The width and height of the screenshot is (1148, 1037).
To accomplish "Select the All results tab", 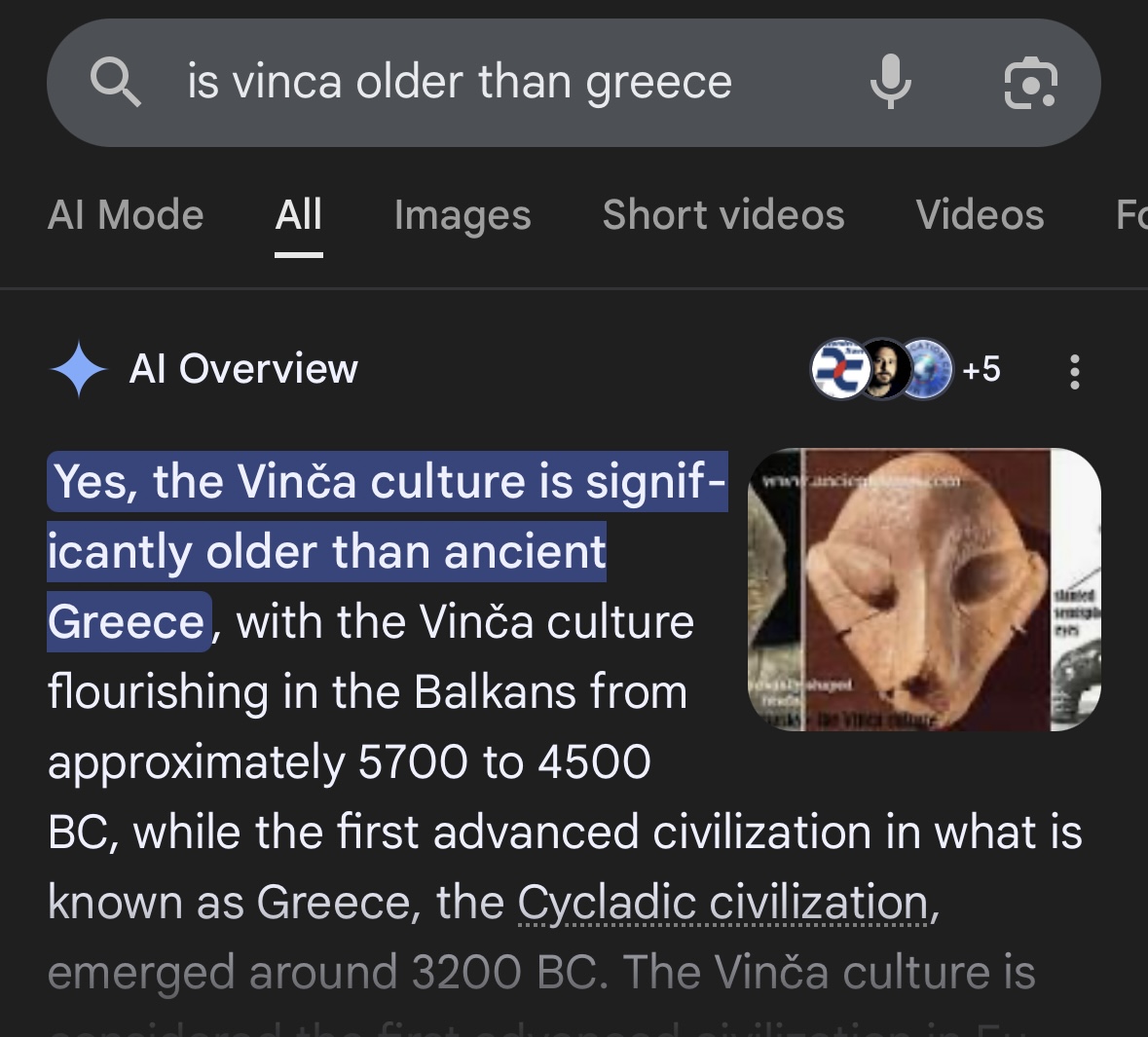I will tap(298, 215).
